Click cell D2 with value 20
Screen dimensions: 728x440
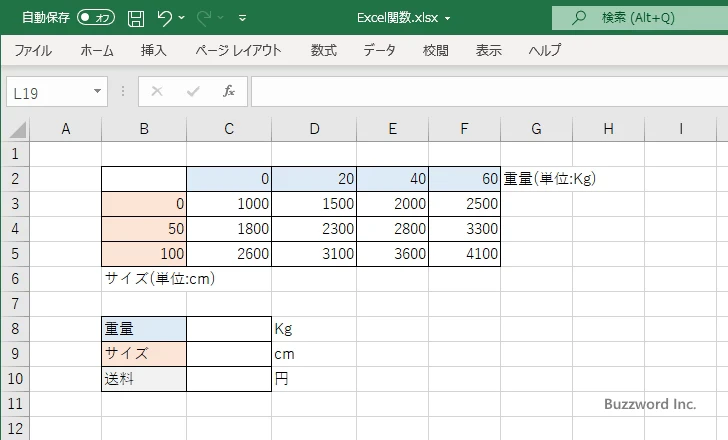314,179
